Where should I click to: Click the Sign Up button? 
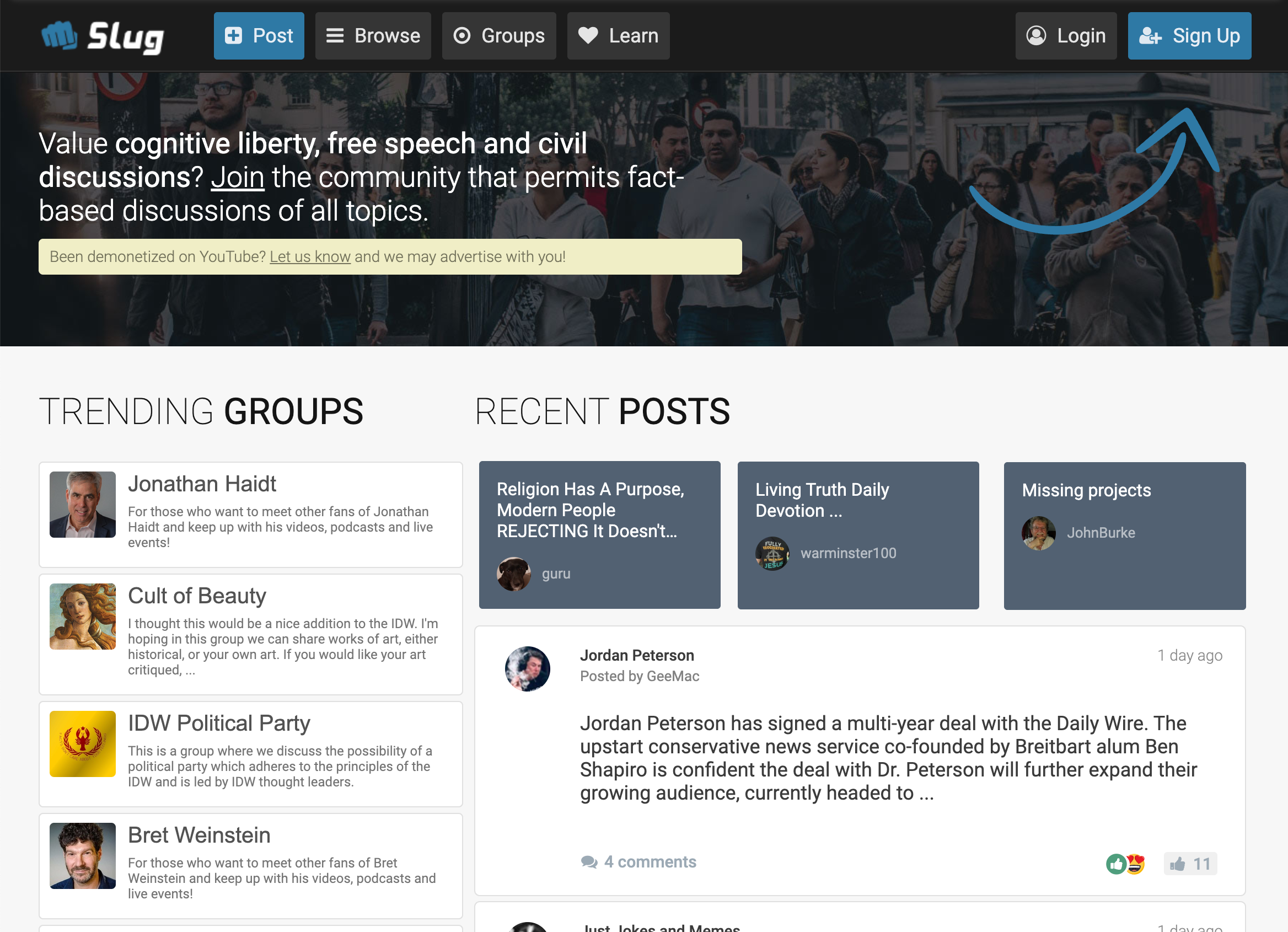[x=1190, y=36]
